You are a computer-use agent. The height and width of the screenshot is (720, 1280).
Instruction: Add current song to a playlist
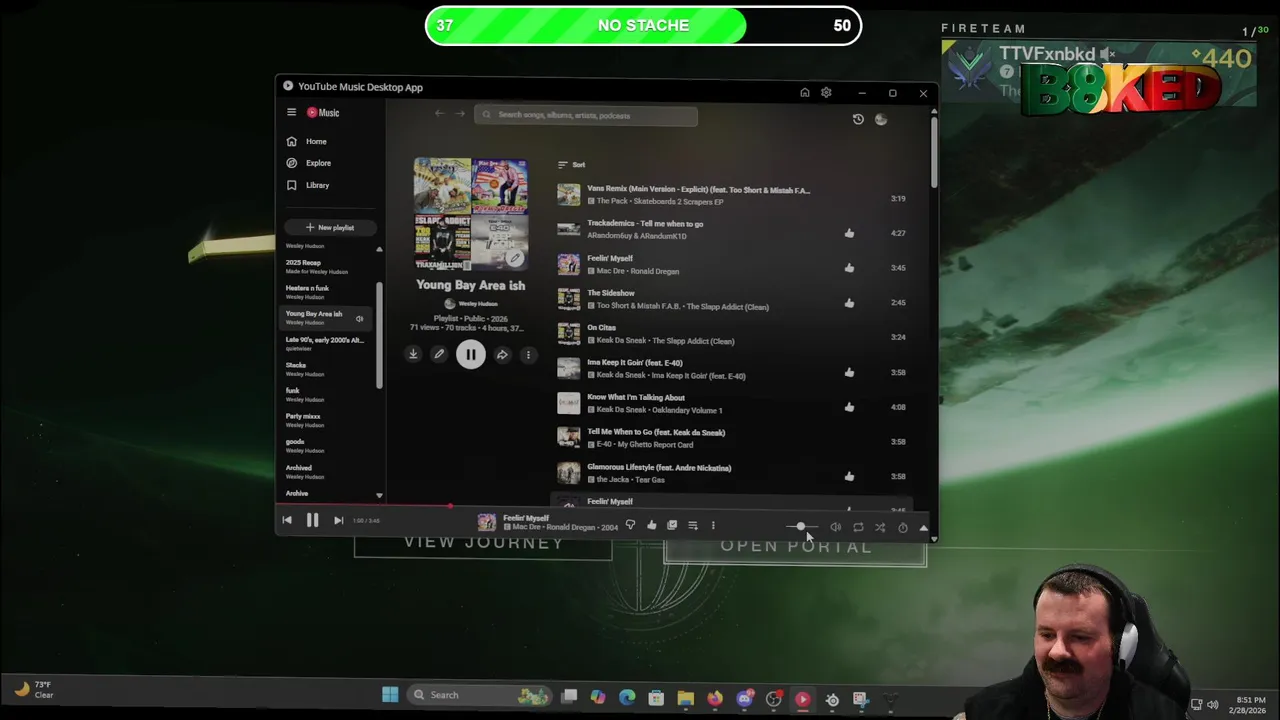tap(692, 525)
